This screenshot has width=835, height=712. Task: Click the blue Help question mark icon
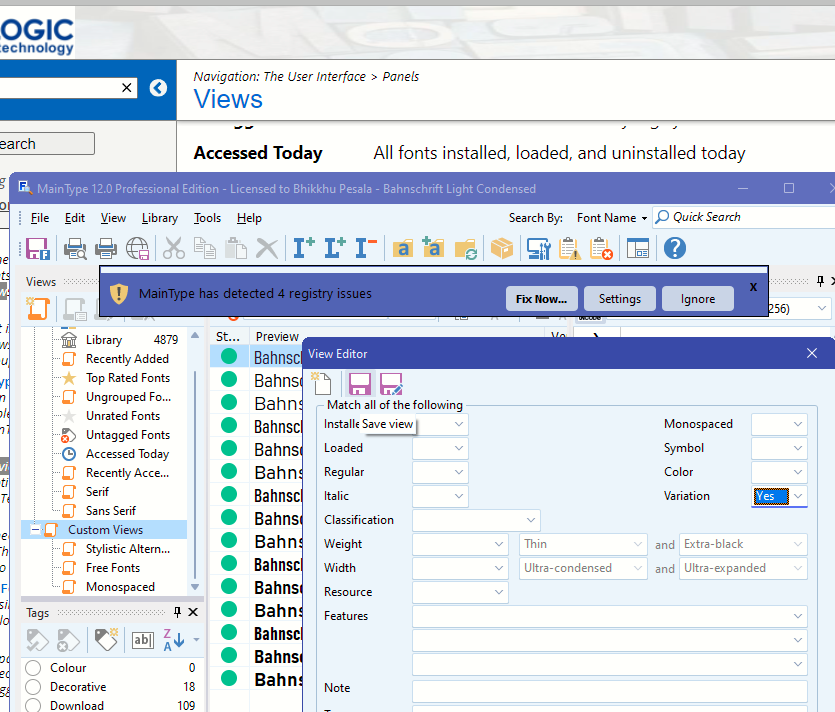pyautogui.click(x=674, y=248)
